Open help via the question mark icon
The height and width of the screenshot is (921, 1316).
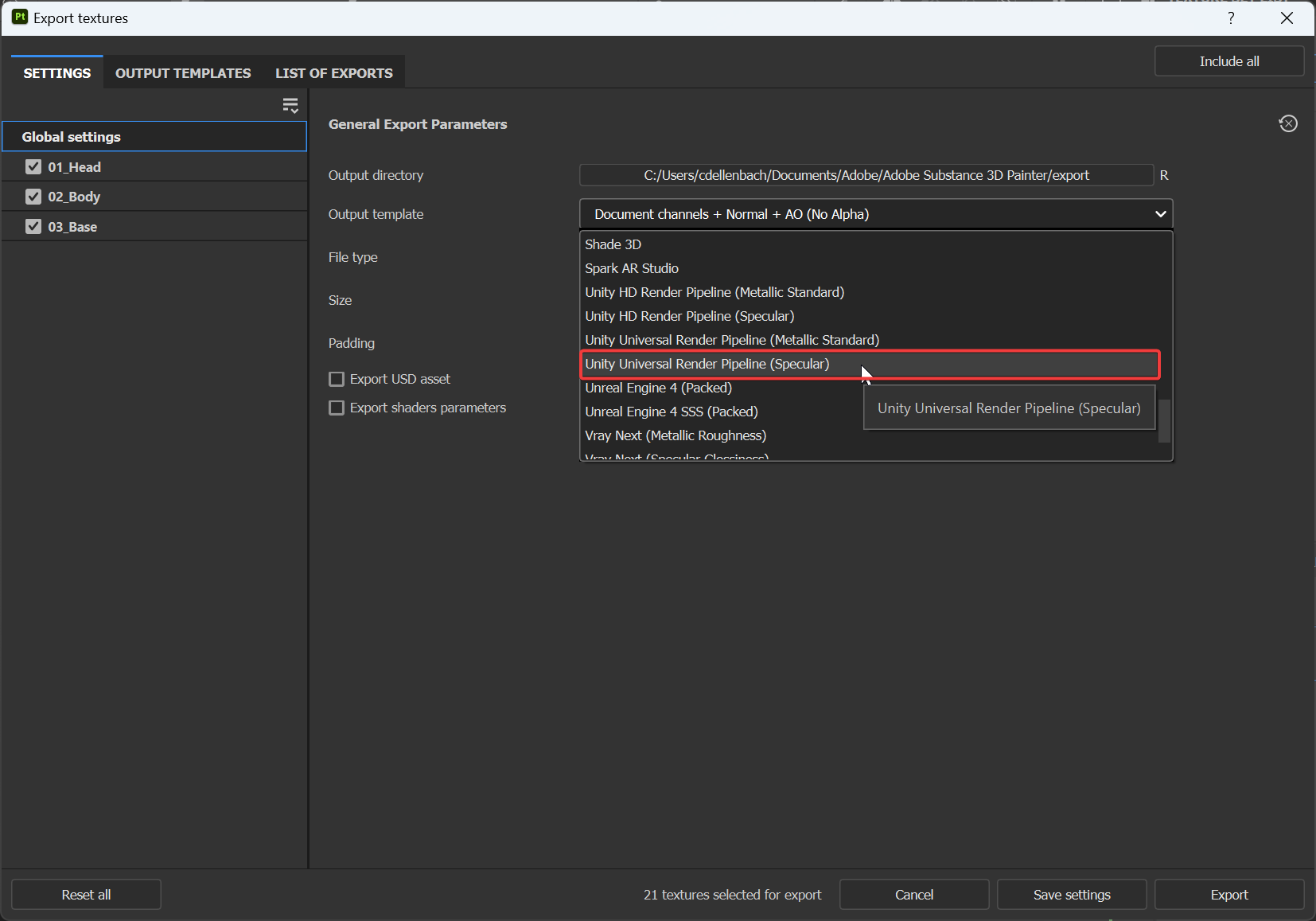tap(1230, 18)
